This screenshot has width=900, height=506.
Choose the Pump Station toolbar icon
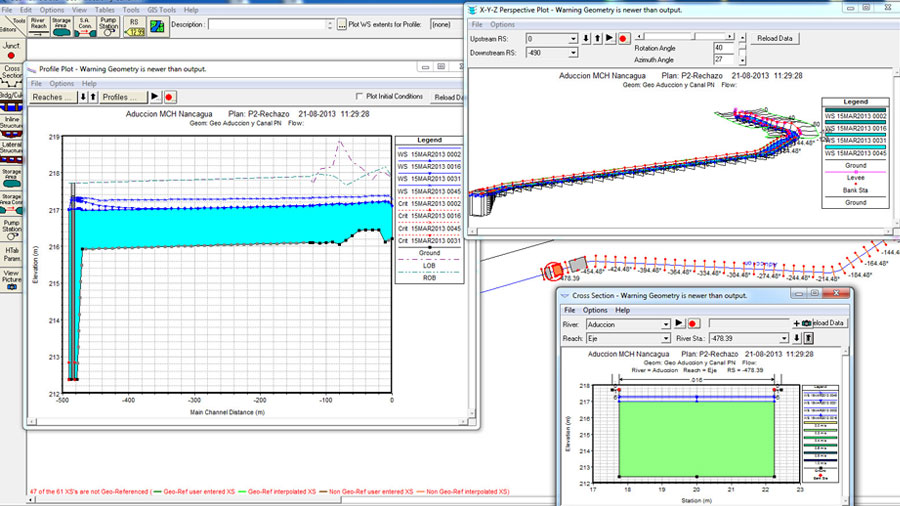pos(110,25)
